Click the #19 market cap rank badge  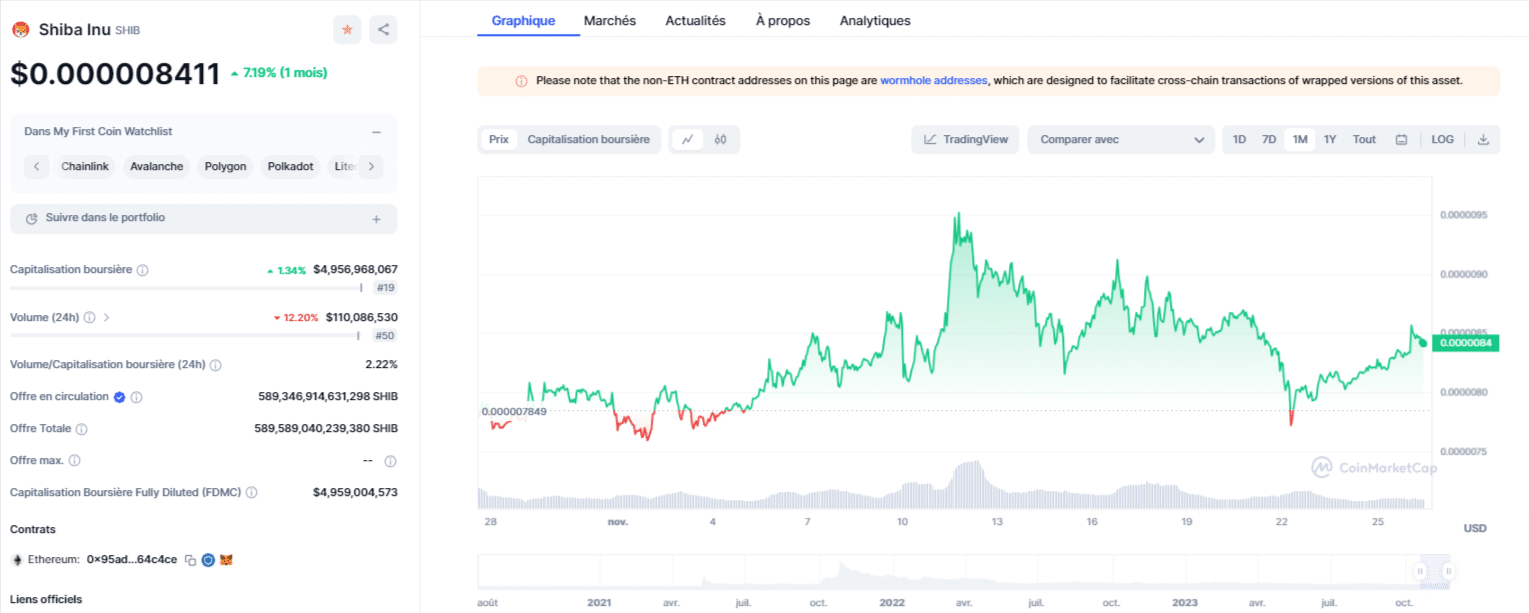pos(385,288)
